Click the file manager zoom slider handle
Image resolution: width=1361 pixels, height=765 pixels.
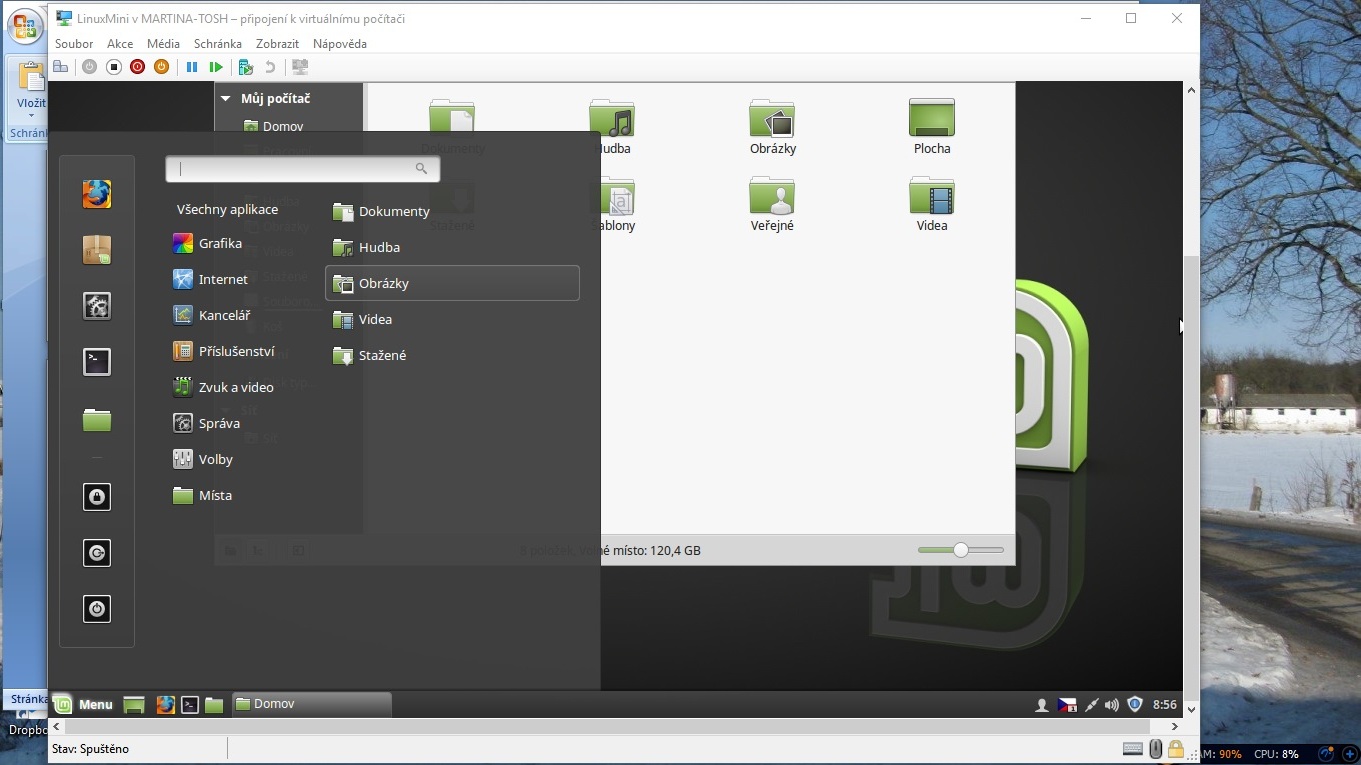click(x=961, y=550)
